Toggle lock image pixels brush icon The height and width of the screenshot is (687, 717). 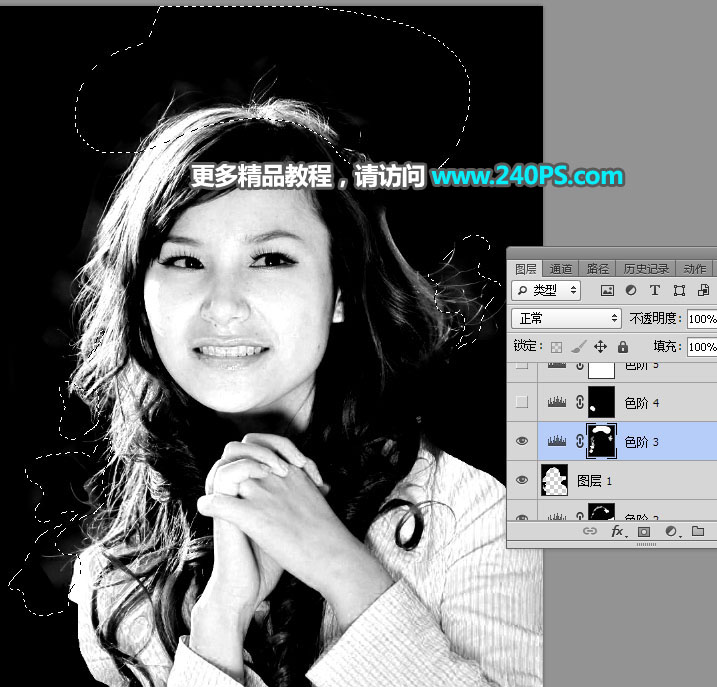click(578, 347)
